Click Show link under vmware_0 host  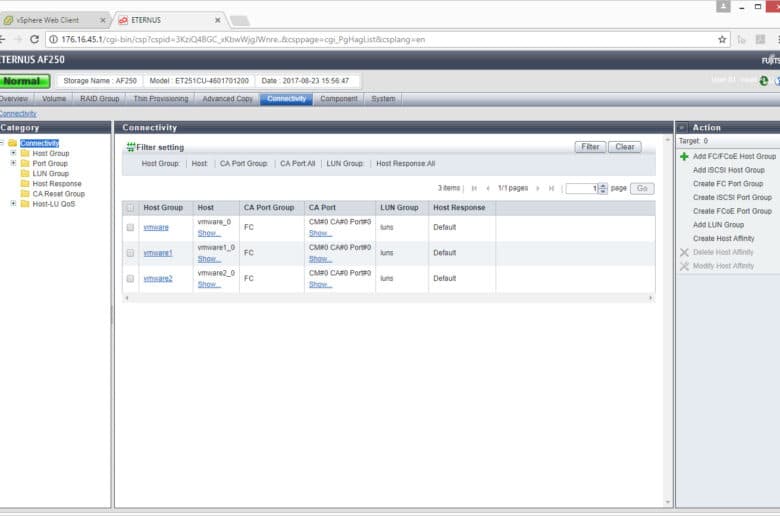209,233
